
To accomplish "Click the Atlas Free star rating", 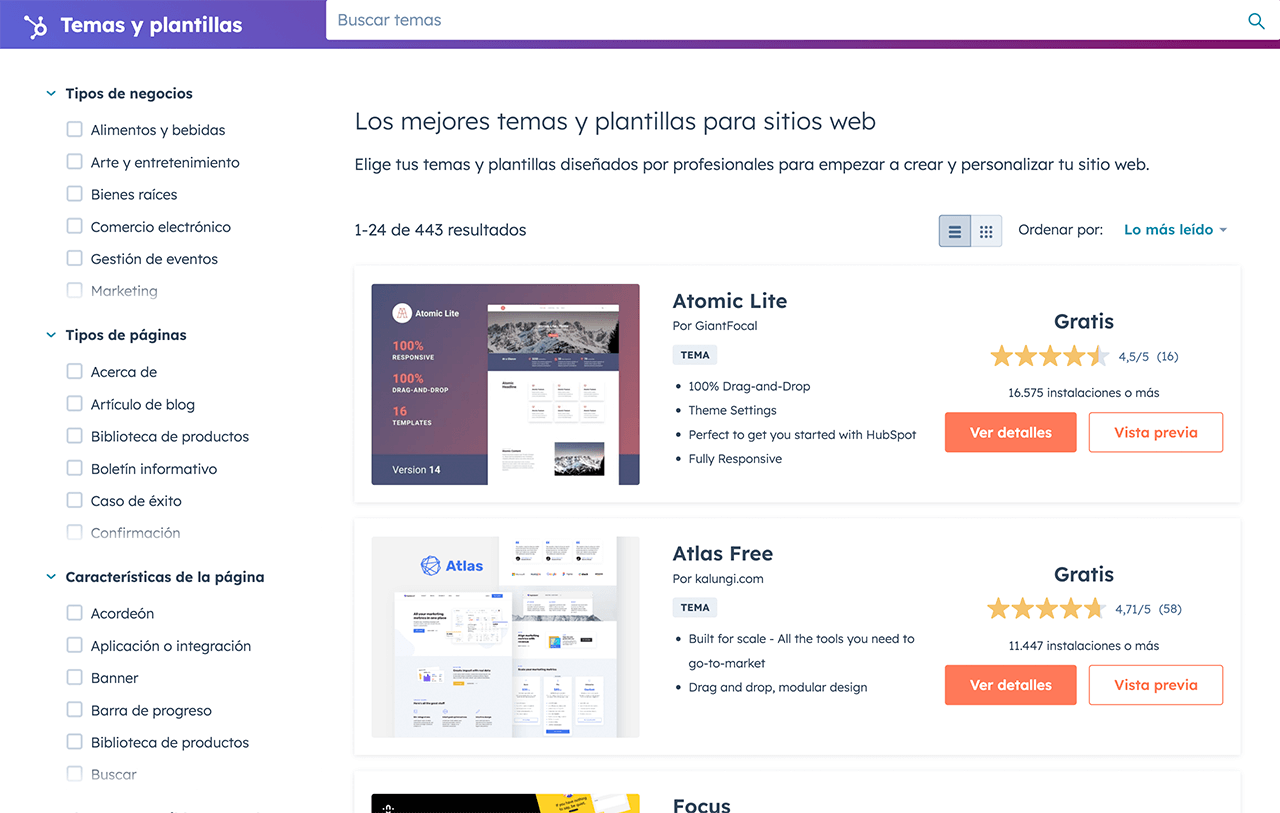I will click(1047, 609).
